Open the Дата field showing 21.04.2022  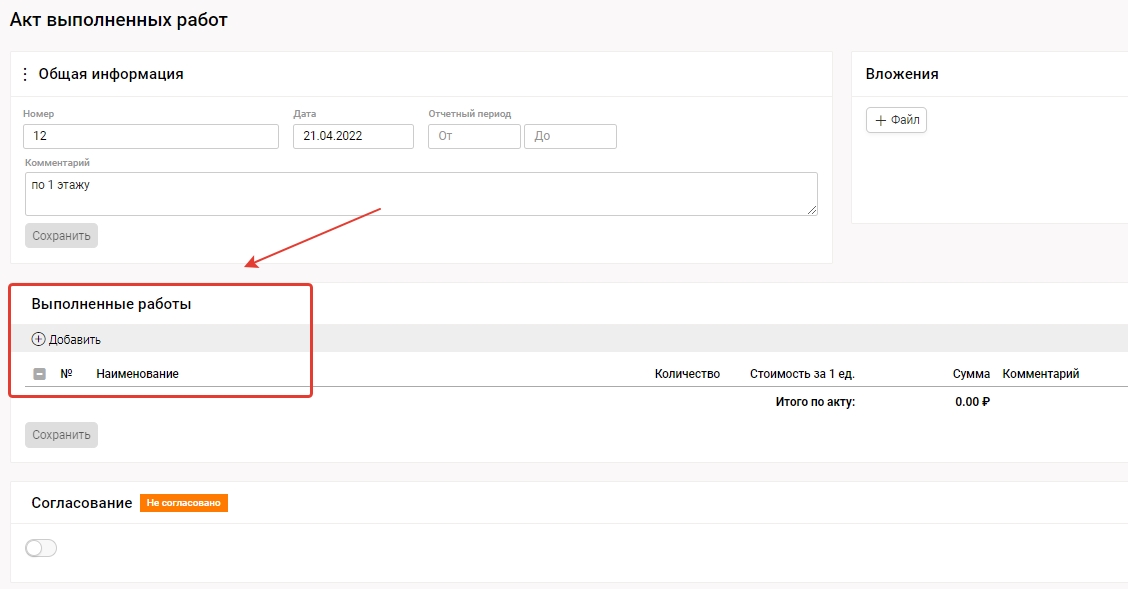pyautogui.click(x=353, y=136)
